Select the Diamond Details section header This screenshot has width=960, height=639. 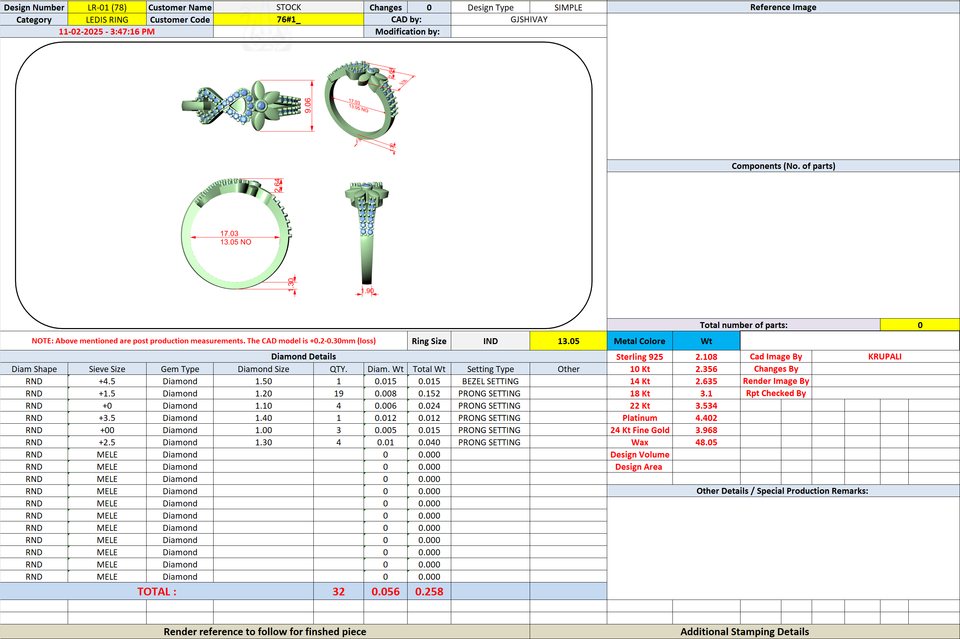pyautogui.click(x=304, y=356)
